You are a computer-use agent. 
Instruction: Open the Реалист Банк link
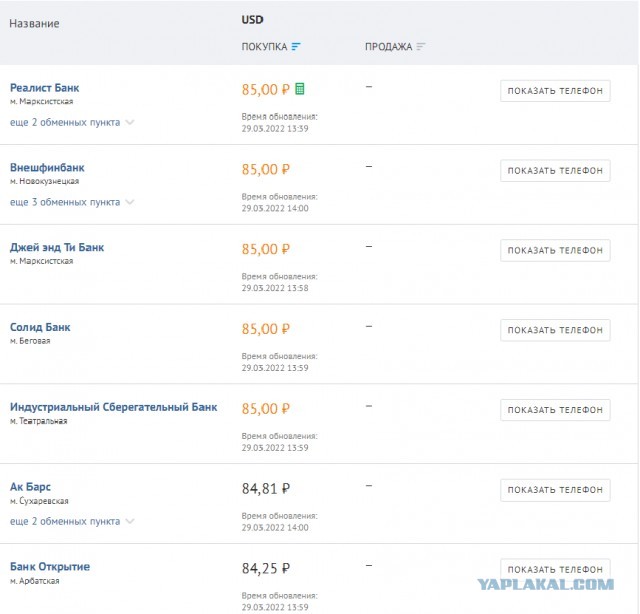tap(44, 88)
